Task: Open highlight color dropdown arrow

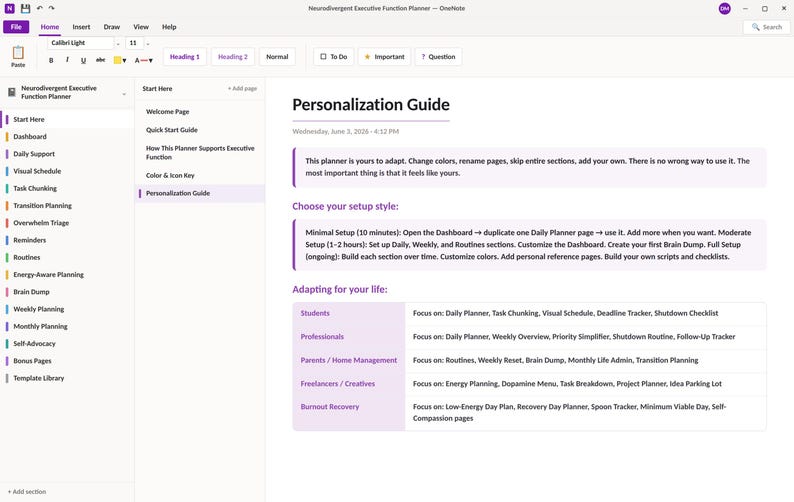Action: tap(125, 61)
